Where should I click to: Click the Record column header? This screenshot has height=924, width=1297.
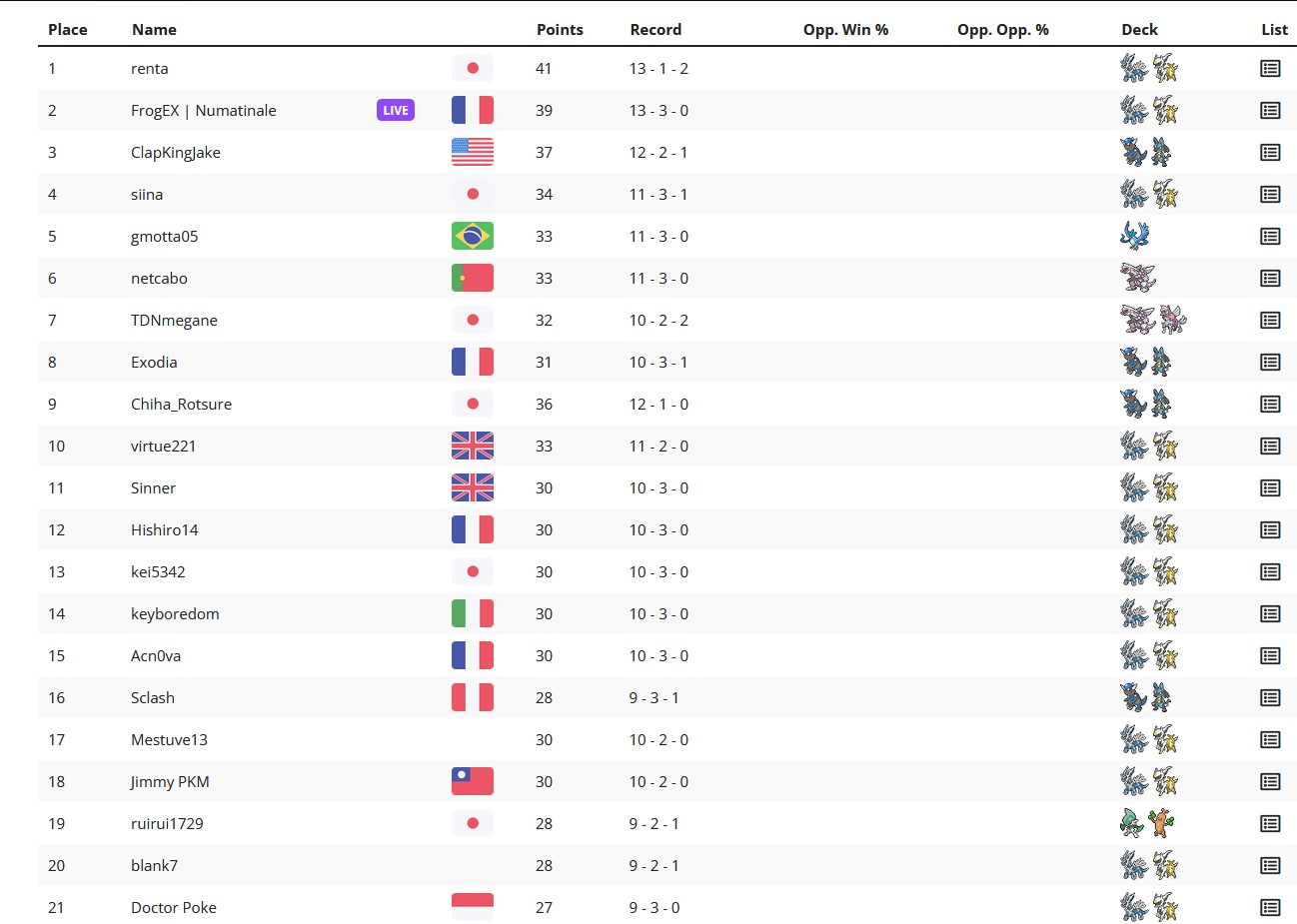(x=655, y=29)
